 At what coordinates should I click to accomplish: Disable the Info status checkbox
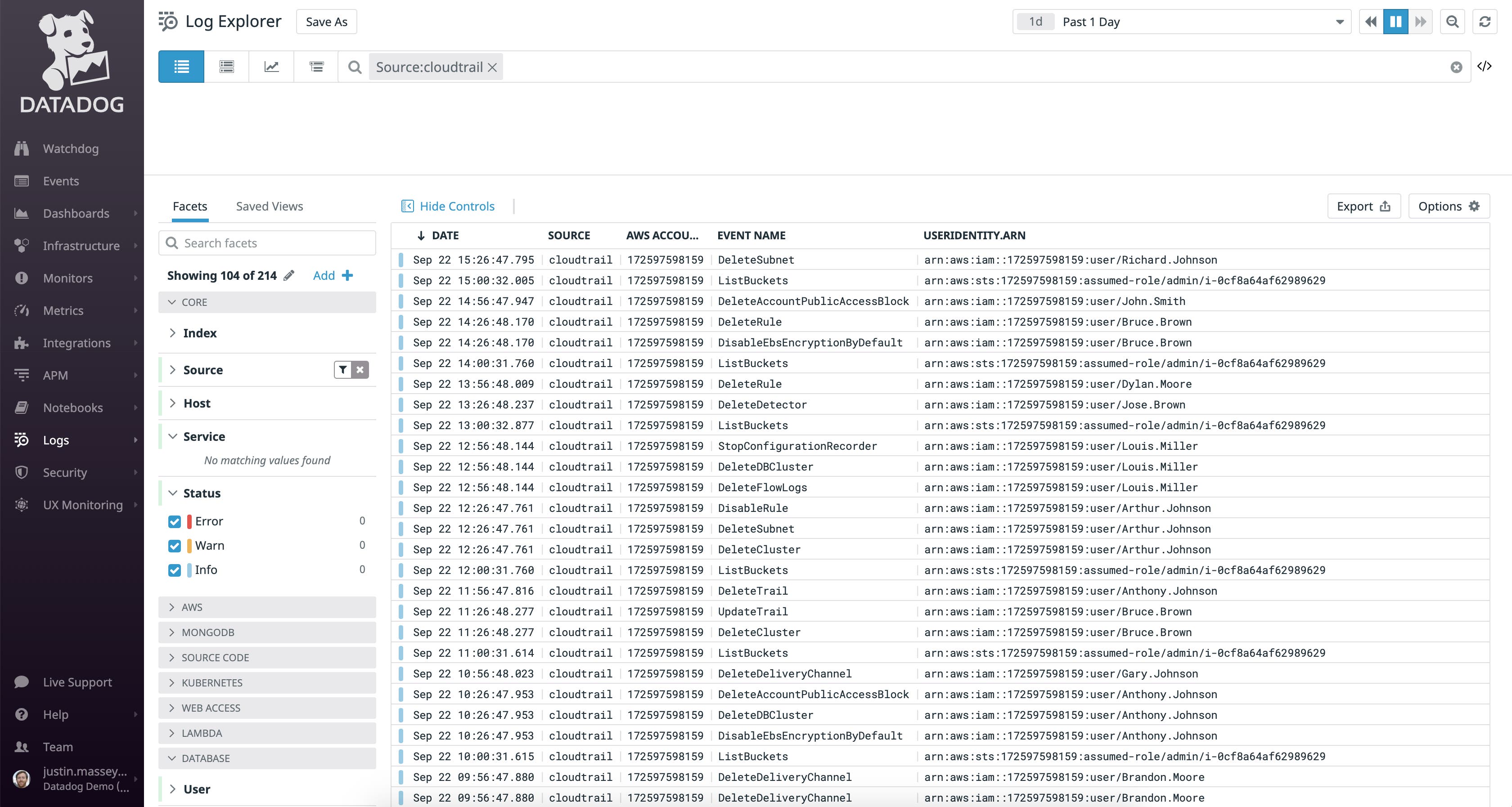(x=174, y=570)
